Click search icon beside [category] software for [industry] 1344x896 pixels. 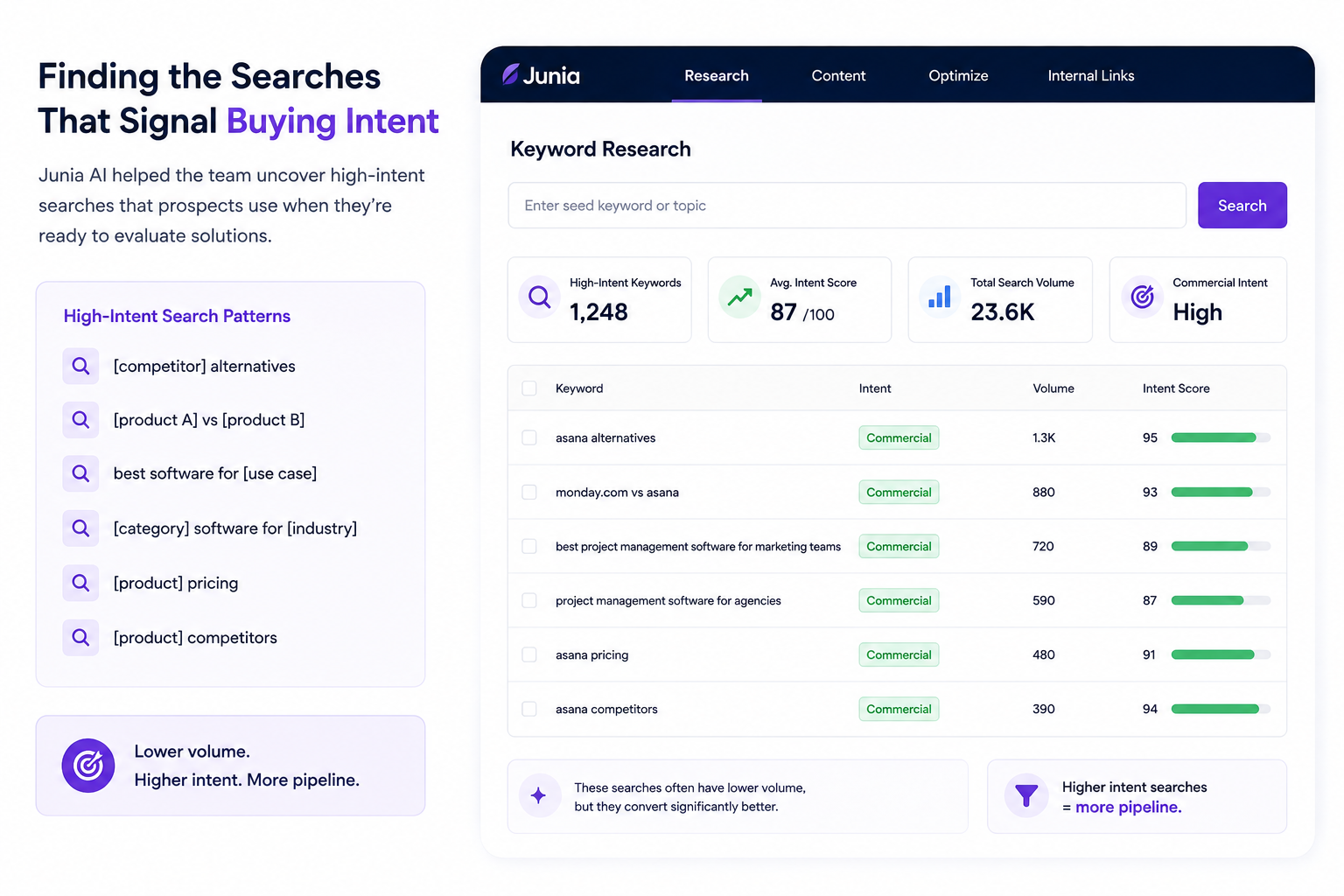(80, 528)
